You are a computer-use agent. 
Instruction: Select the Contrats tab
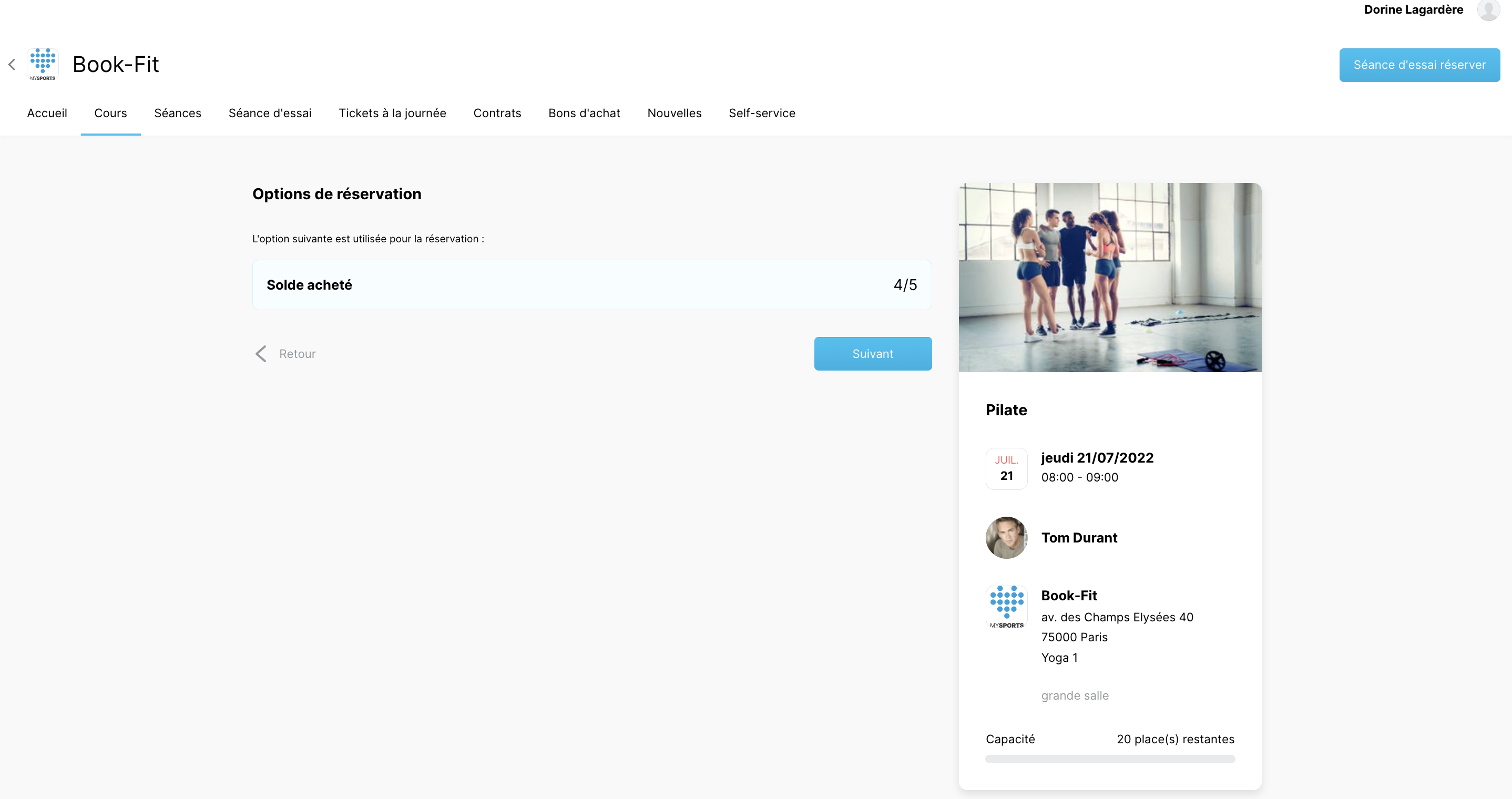[497, 114]
